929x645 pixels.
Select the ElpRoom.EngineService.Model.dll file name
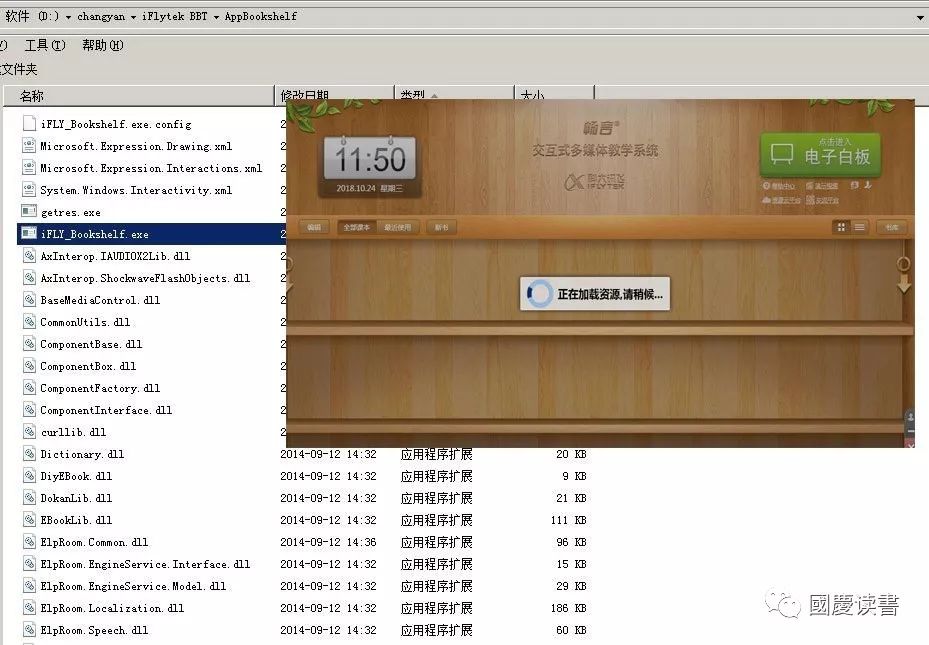coord(133,586)
